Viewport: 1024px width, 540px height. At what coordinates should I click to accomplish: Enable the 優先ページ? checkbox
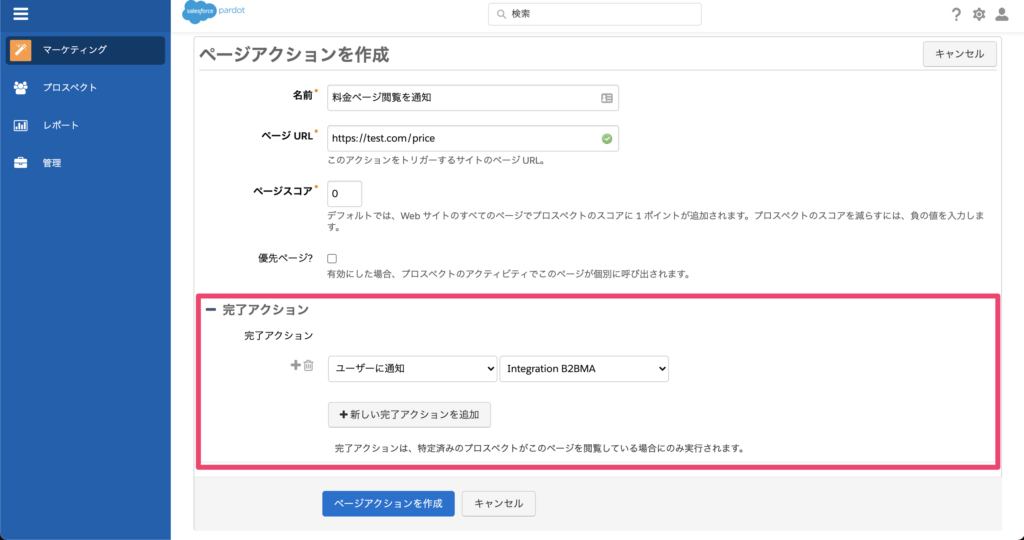click(332, 259)
